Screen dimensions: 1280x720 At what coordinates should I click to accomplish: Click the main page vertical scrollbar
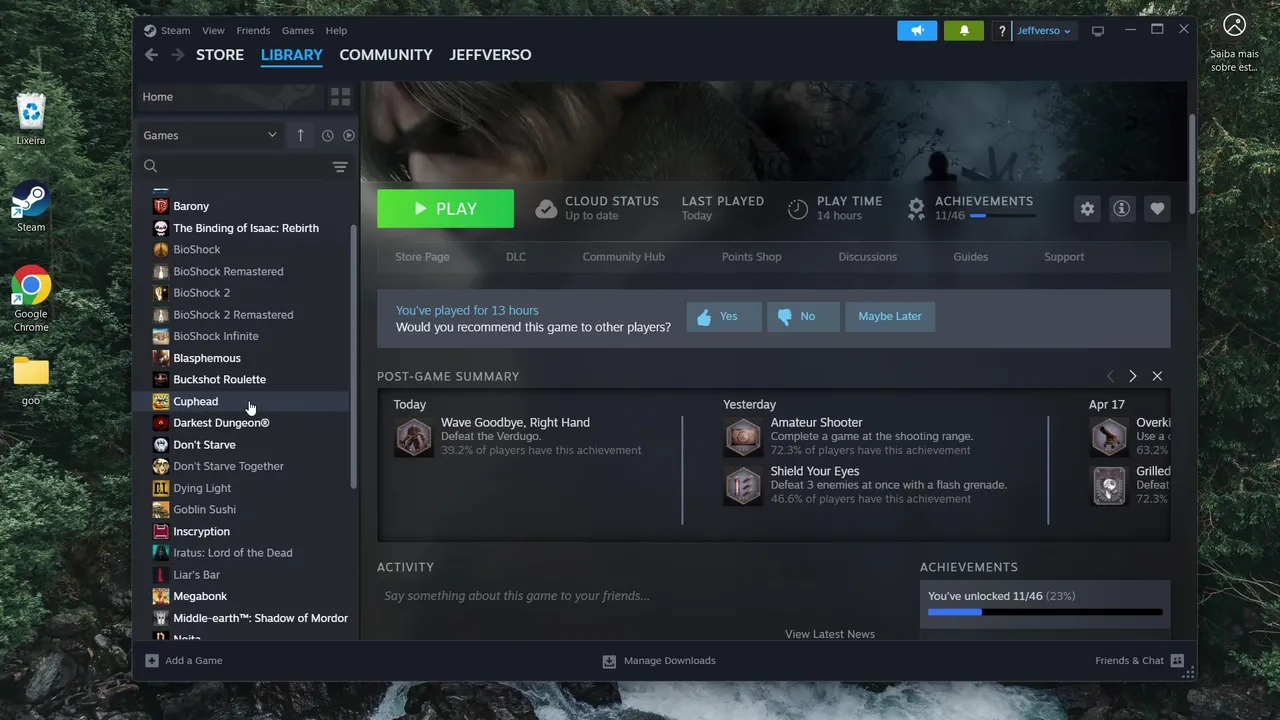[1192, 164]
